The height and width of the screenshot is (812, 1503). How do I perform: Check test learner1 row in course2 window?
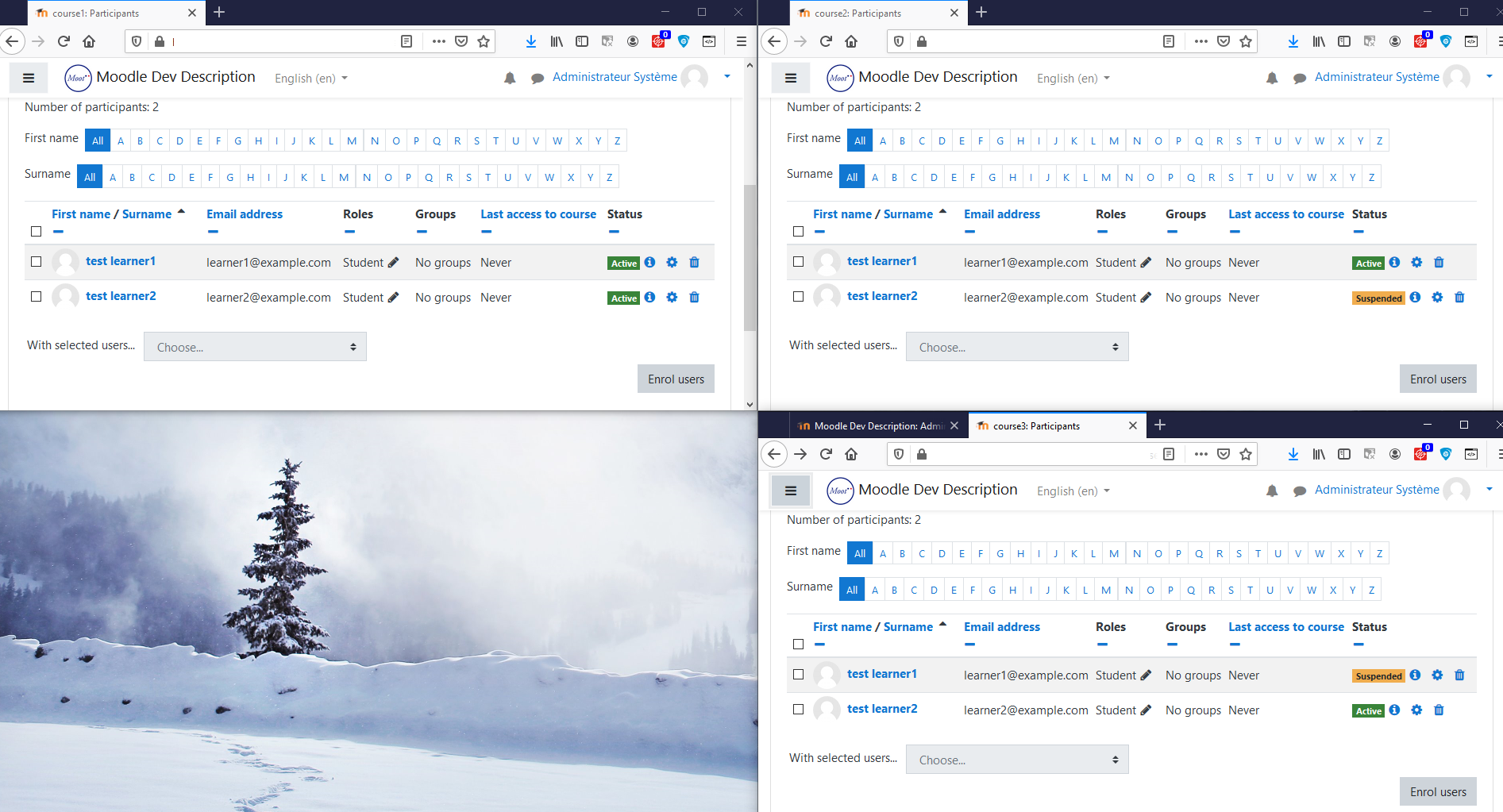click(798, 261)
